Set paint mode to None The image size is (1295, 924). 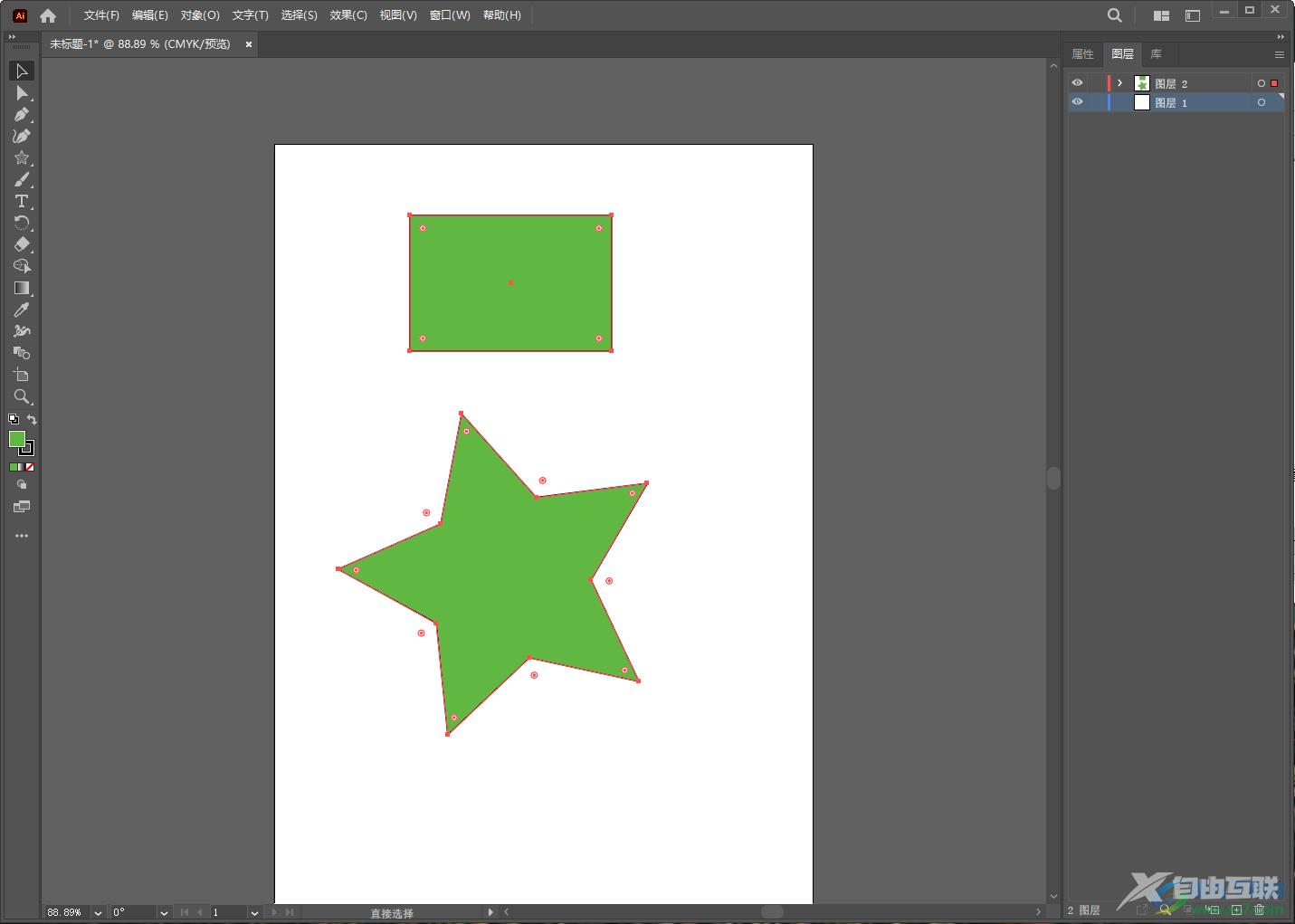(x=30, y=467)
